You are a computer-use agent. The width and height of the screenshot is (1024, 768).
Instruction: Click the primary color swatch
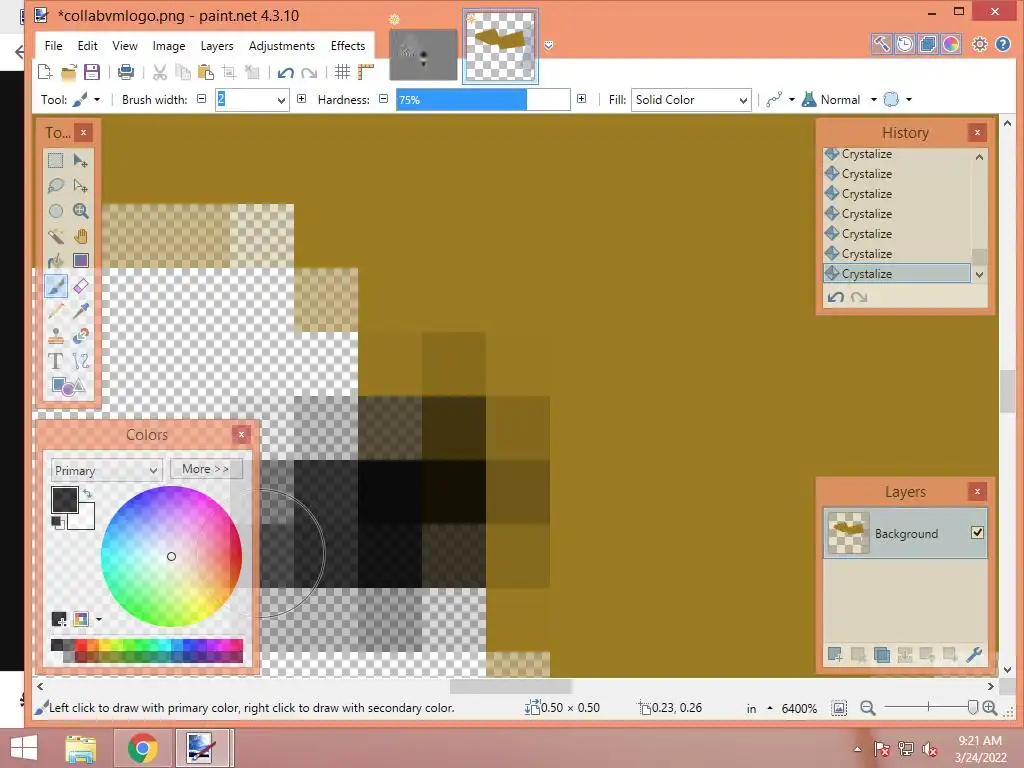[65, 500]
